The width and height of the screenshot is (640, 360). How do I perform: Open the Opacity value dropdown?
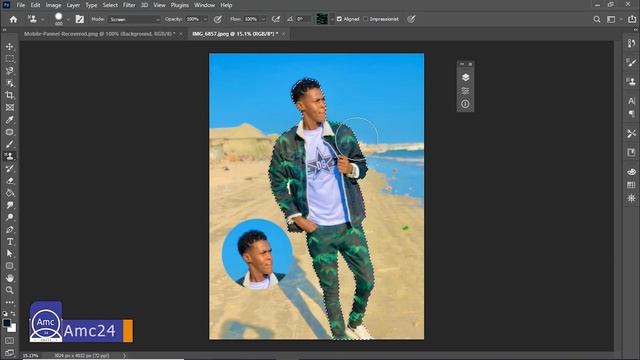pyautogui.click(x=205, y=19)
